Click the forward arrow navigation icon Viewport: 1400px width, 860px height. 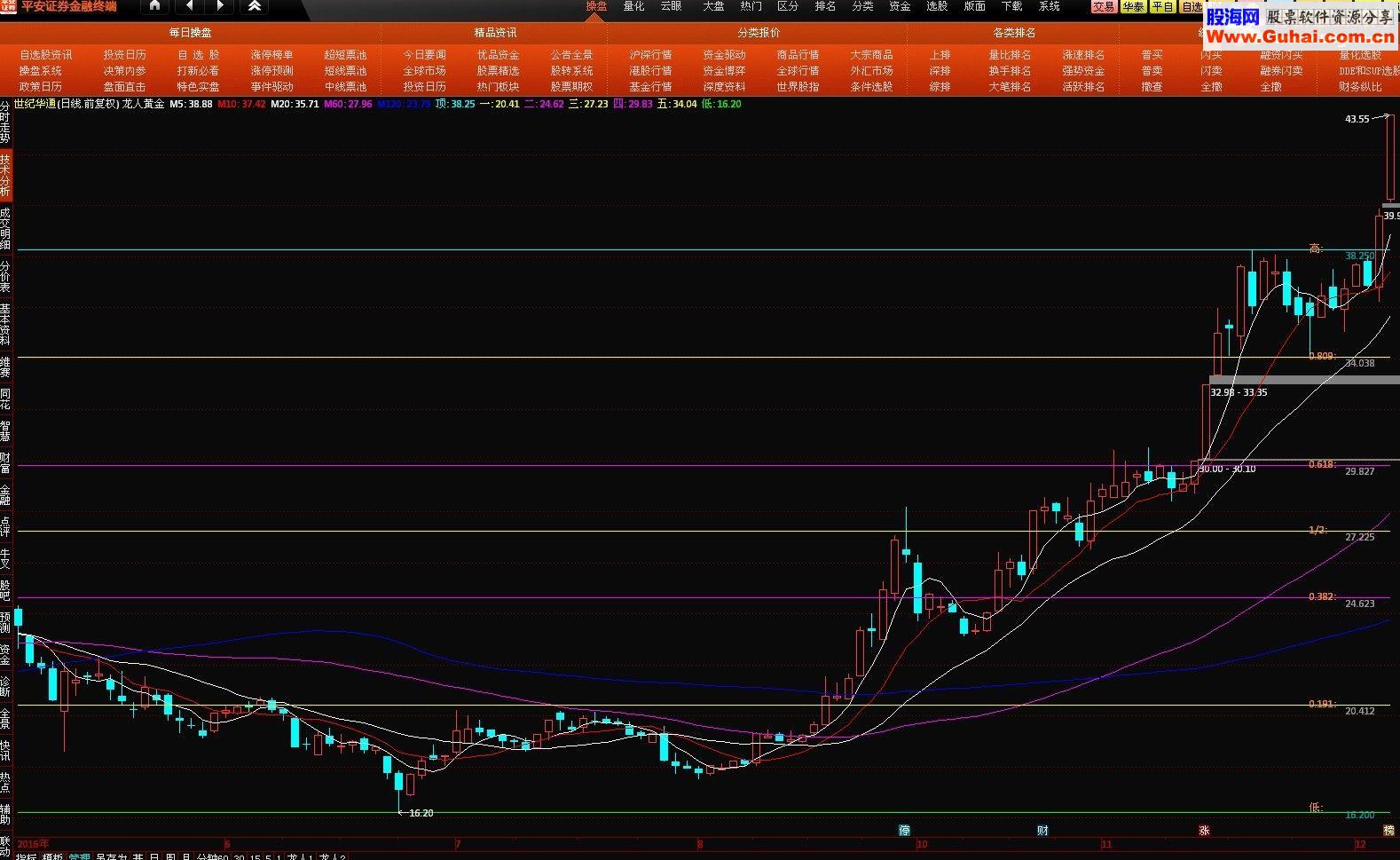[220, 6]
